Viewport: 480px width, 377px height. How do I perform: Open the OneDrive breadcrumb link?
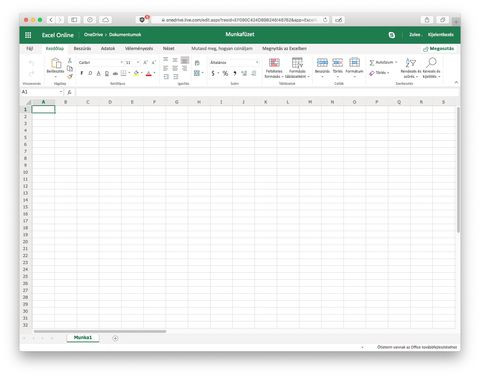(93, 35)
